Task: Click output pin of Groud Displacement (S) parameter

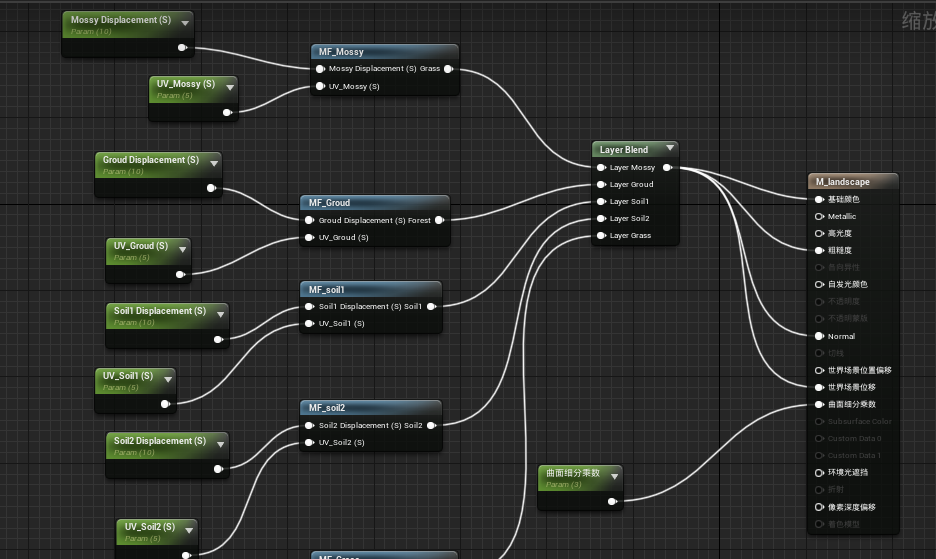Action: click(211, 188)
